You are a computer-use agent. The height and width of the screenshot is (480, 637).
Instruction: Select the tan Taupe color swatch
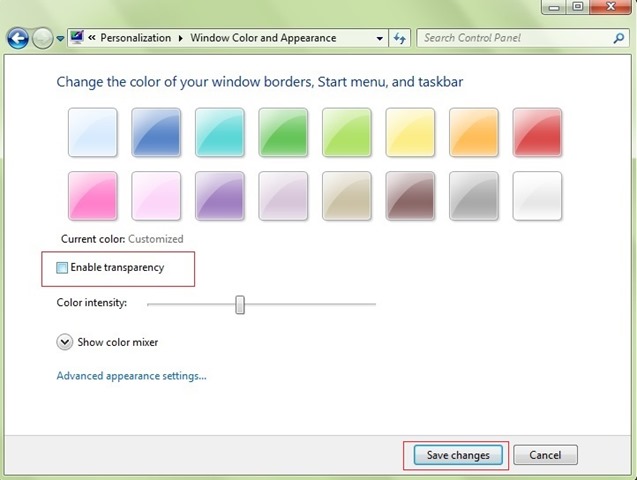pyautogui.click(x=347, y=196)
